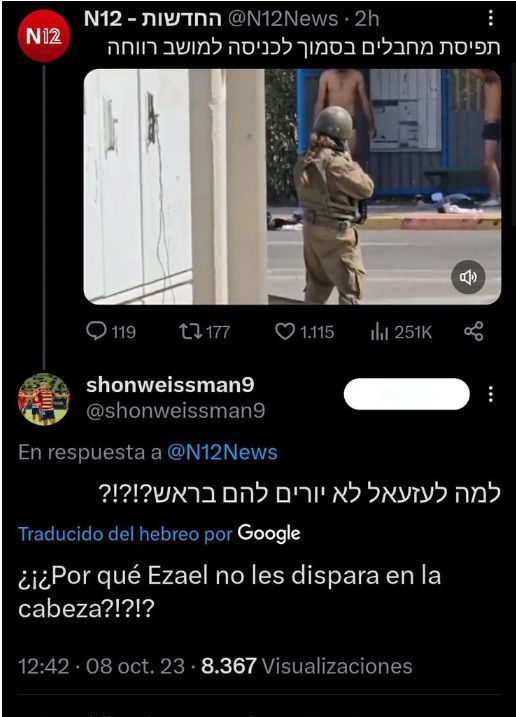View analytics via the bar chart icon
516x717 pixels.
tap(401, 332)
